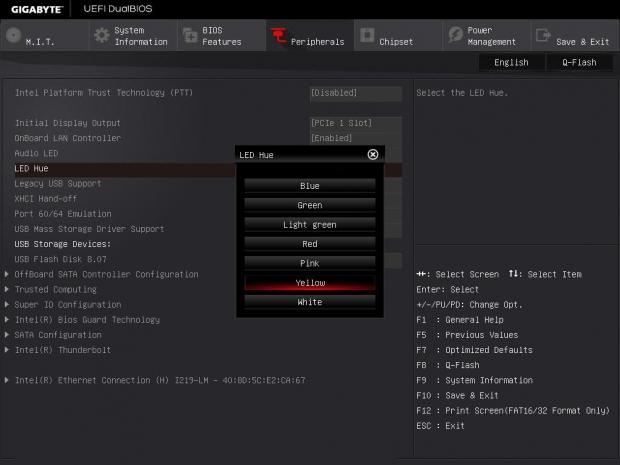Expand the Trusted Computing arrow
Viewport: 620px width, 465px height.
[7, 289]
